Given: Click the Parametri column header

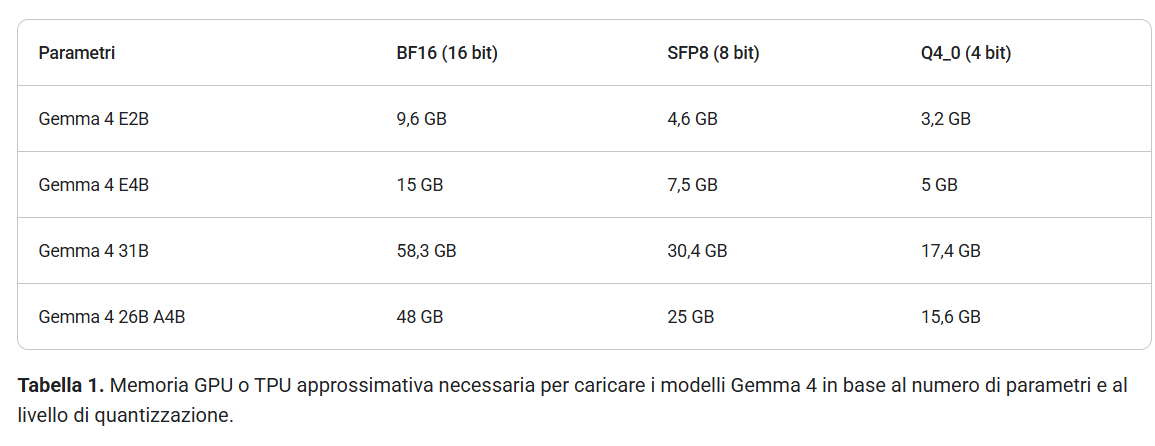Looking at the screenshot, I should pos(77,53).
